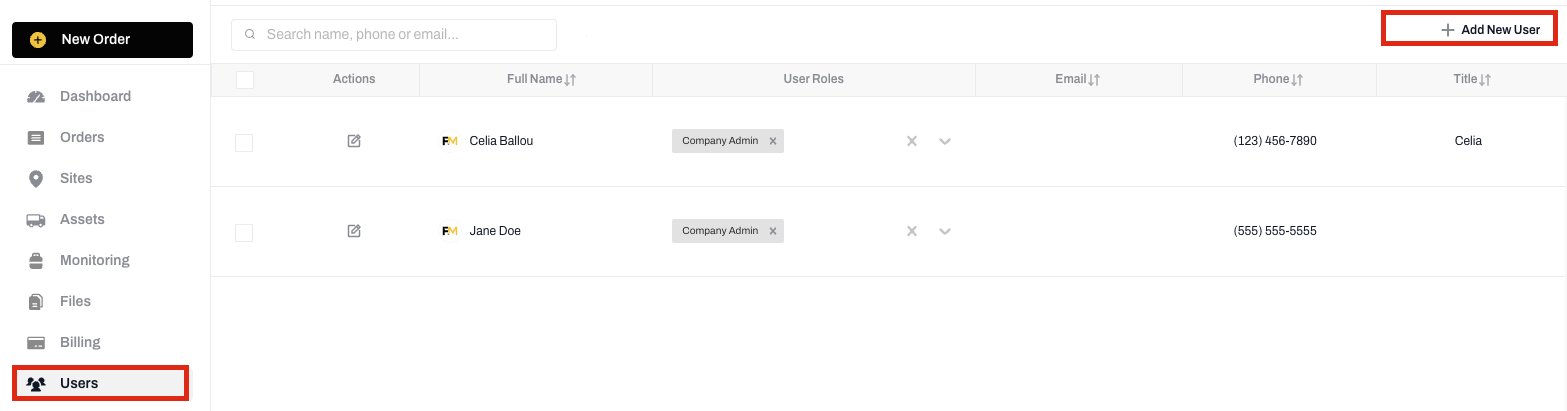Expand the roles dropdown for Celia Ballou

[x=945, y=141]
